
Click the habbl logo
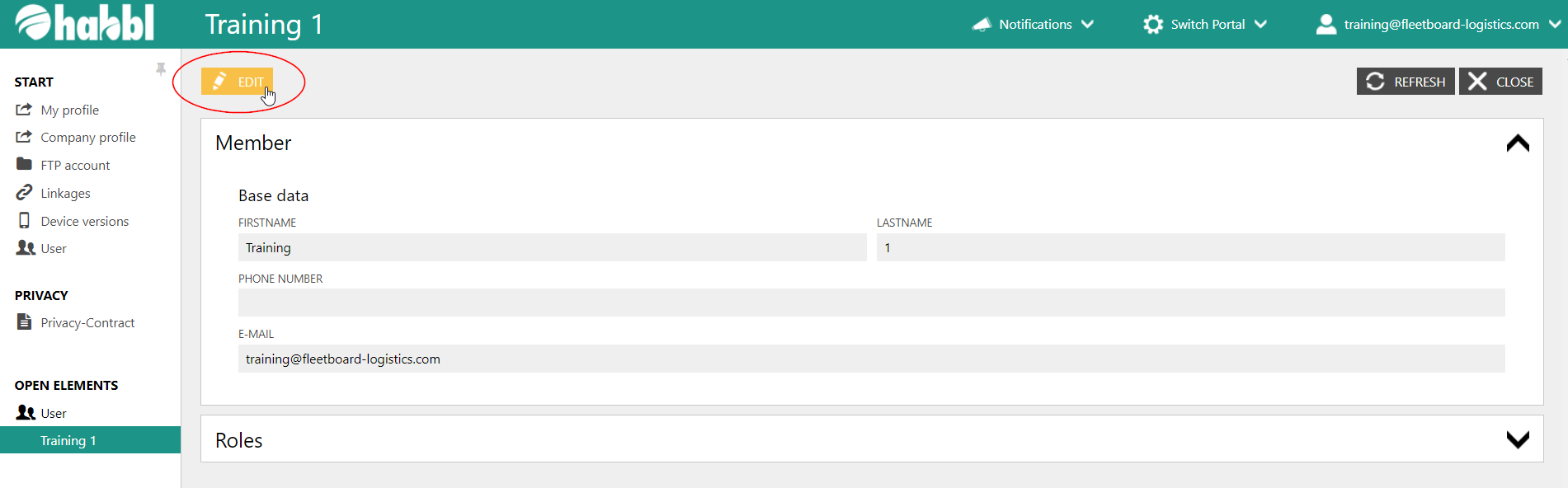coord(84,23)
